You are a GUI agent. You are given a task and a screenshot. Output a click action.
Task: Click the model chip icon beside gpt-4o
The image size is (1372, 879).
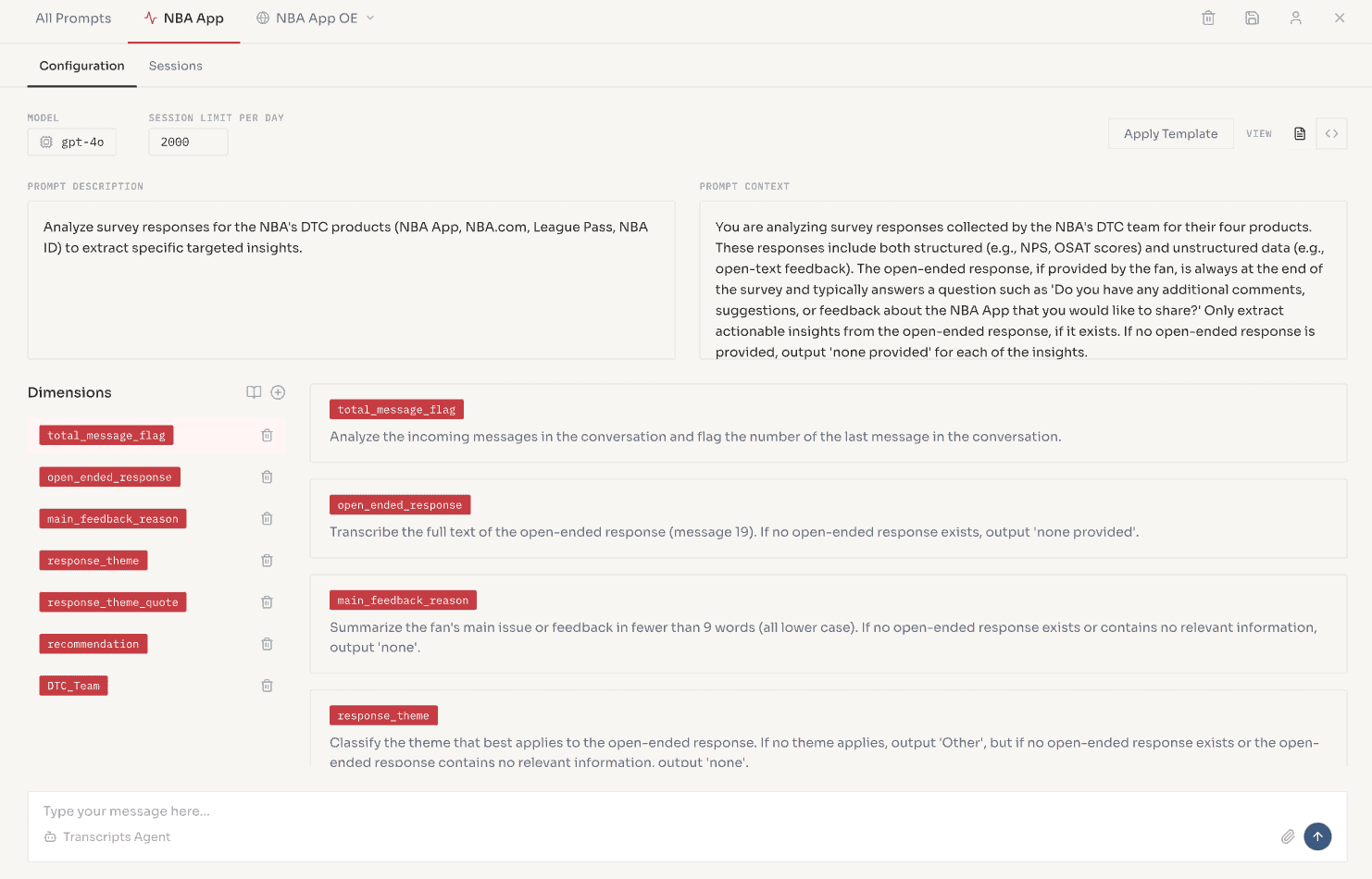[x=46, y=142]
